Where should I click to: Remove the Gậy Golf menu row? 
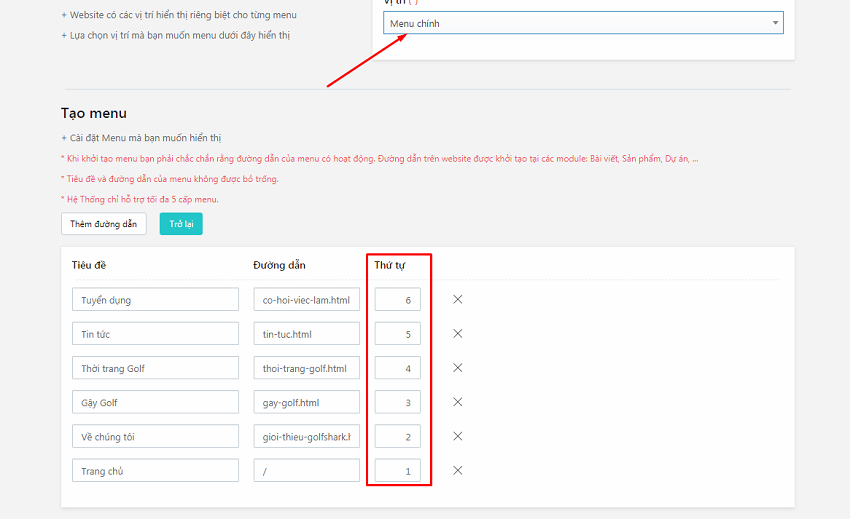pos(458,402)
